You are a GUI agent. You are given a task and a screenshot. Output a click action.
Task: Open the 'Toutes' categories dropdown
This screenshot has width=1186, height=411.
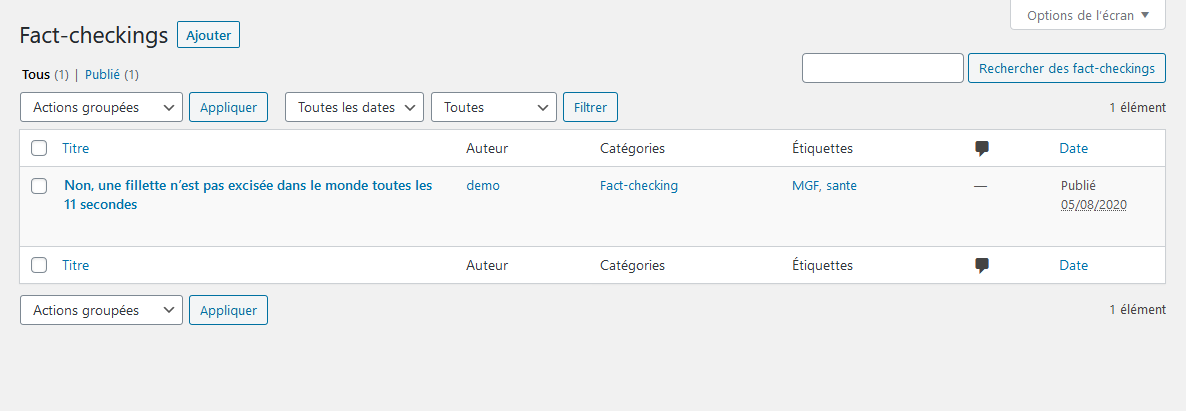[x=494, y=107]
